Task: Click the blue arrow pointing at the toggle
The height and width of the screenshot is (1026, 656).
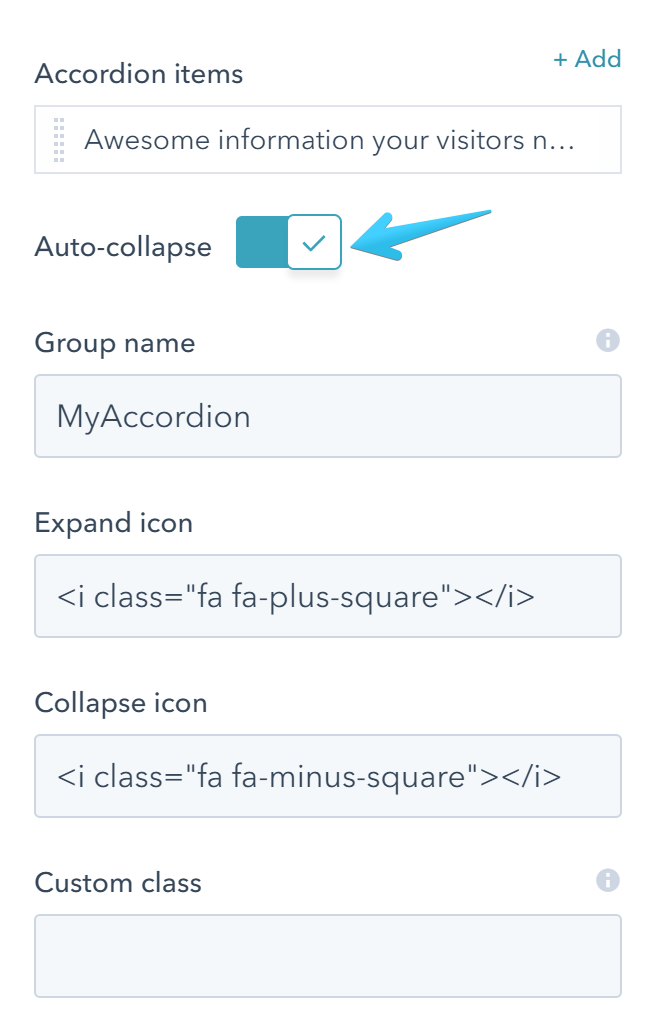Action: tap(420, 236)
